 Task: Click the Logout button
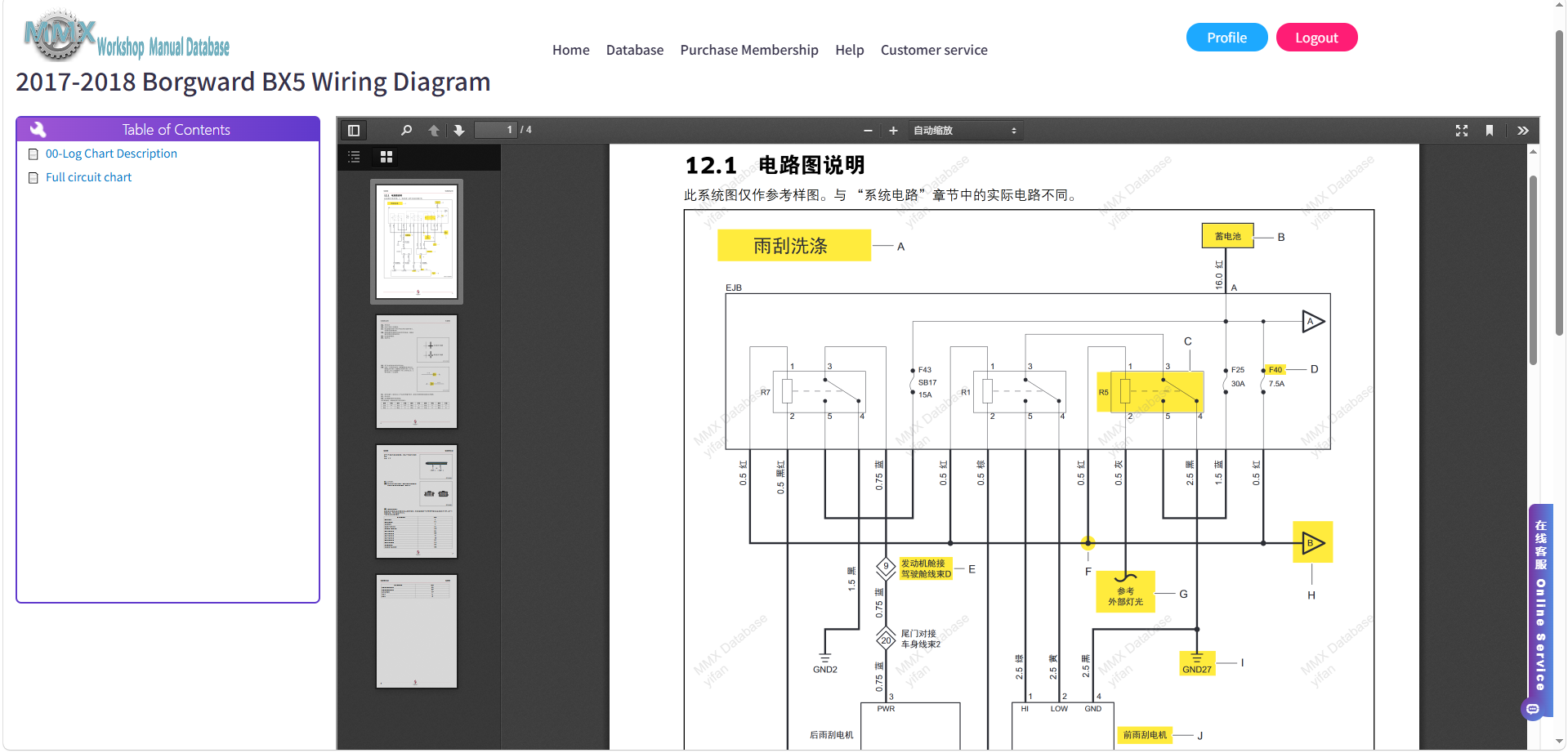pyautogui.click(x=1316, y=38)
